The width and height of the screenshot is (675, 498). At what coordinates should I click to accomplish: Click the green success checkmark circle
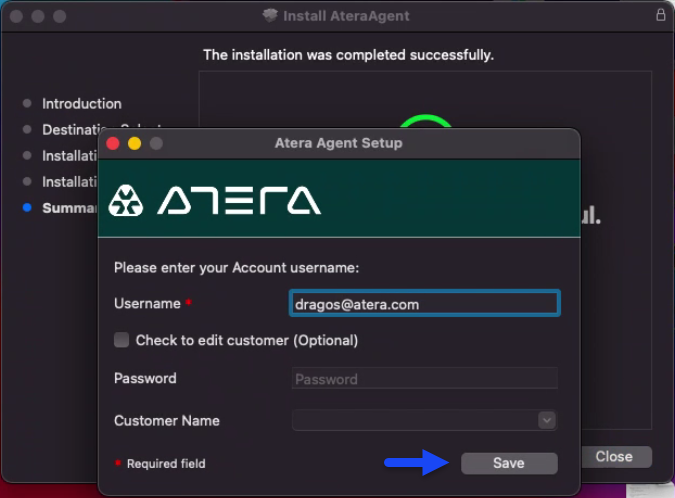(425, 121)
